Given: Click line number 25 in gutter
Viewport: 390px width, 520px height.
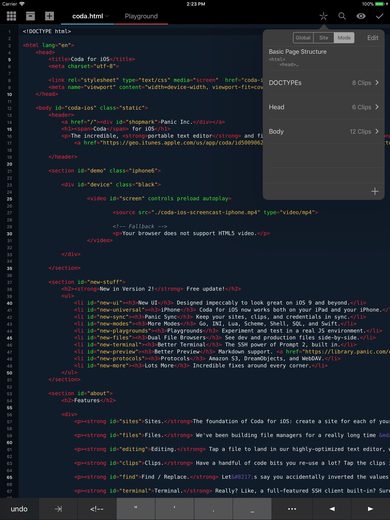Looking at the screenshot, I should [x=9, y=199].
